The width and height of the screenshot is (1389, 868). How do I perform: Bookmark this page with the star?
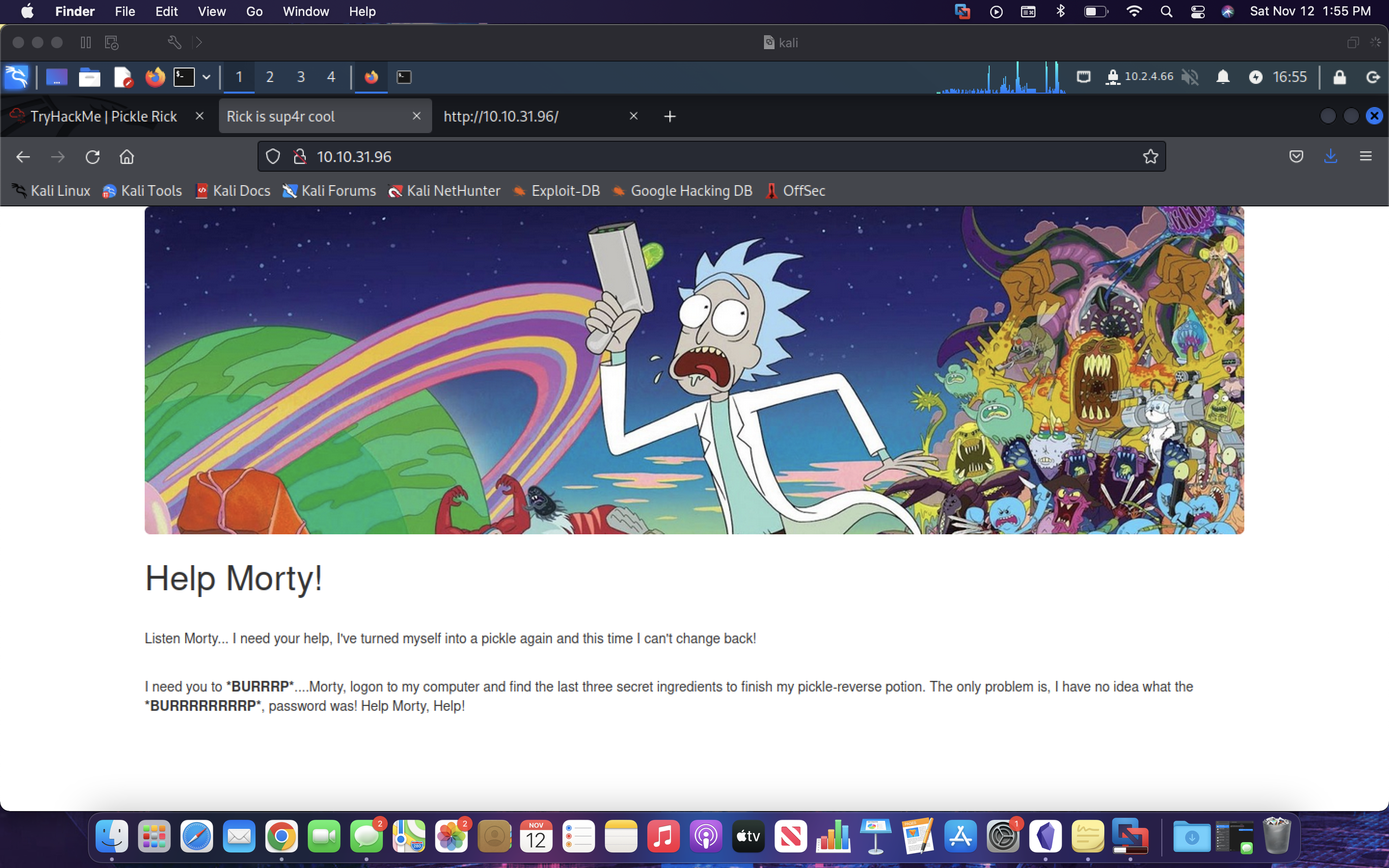coord(1150,156)
